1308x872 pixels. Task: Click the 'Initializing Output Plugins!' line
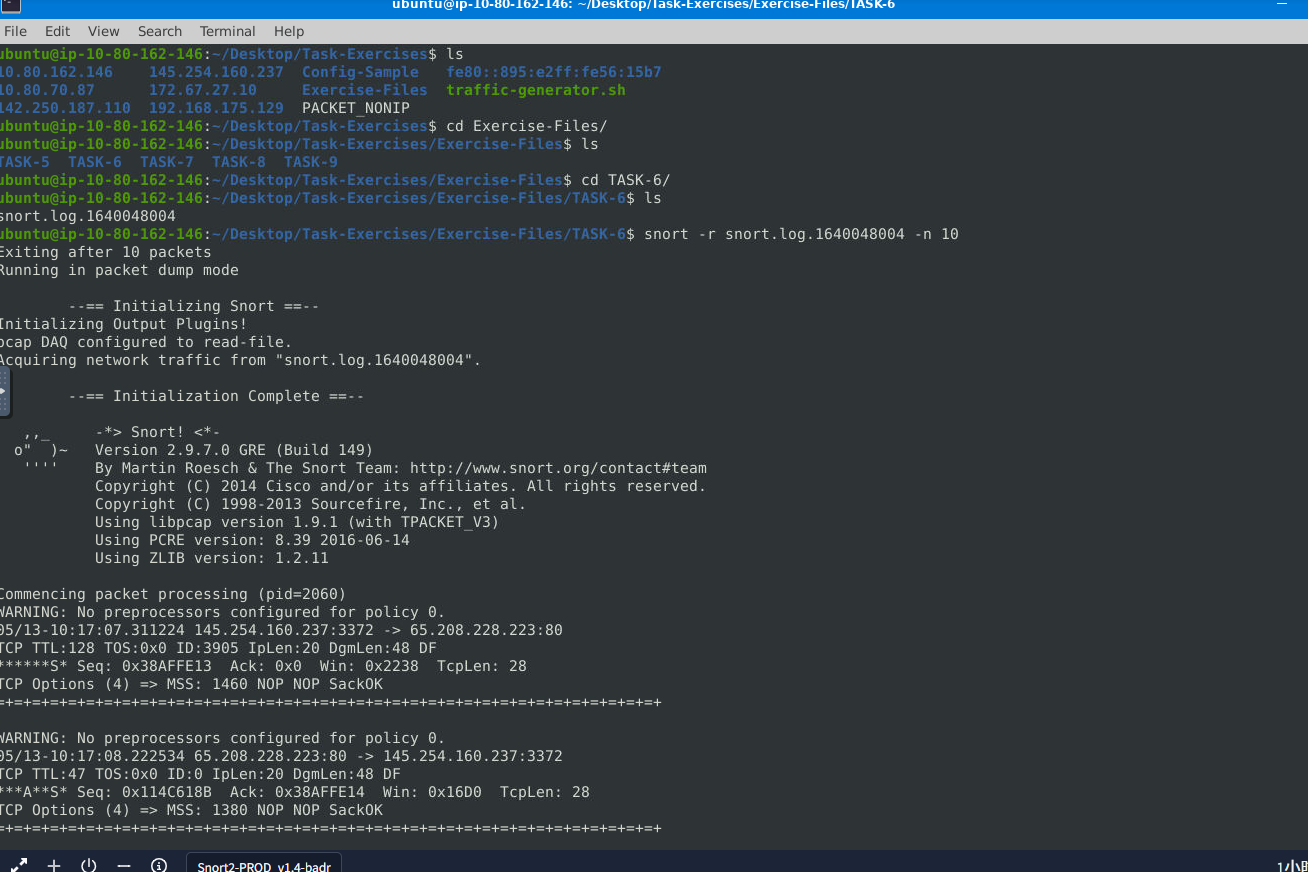point(123,324)
